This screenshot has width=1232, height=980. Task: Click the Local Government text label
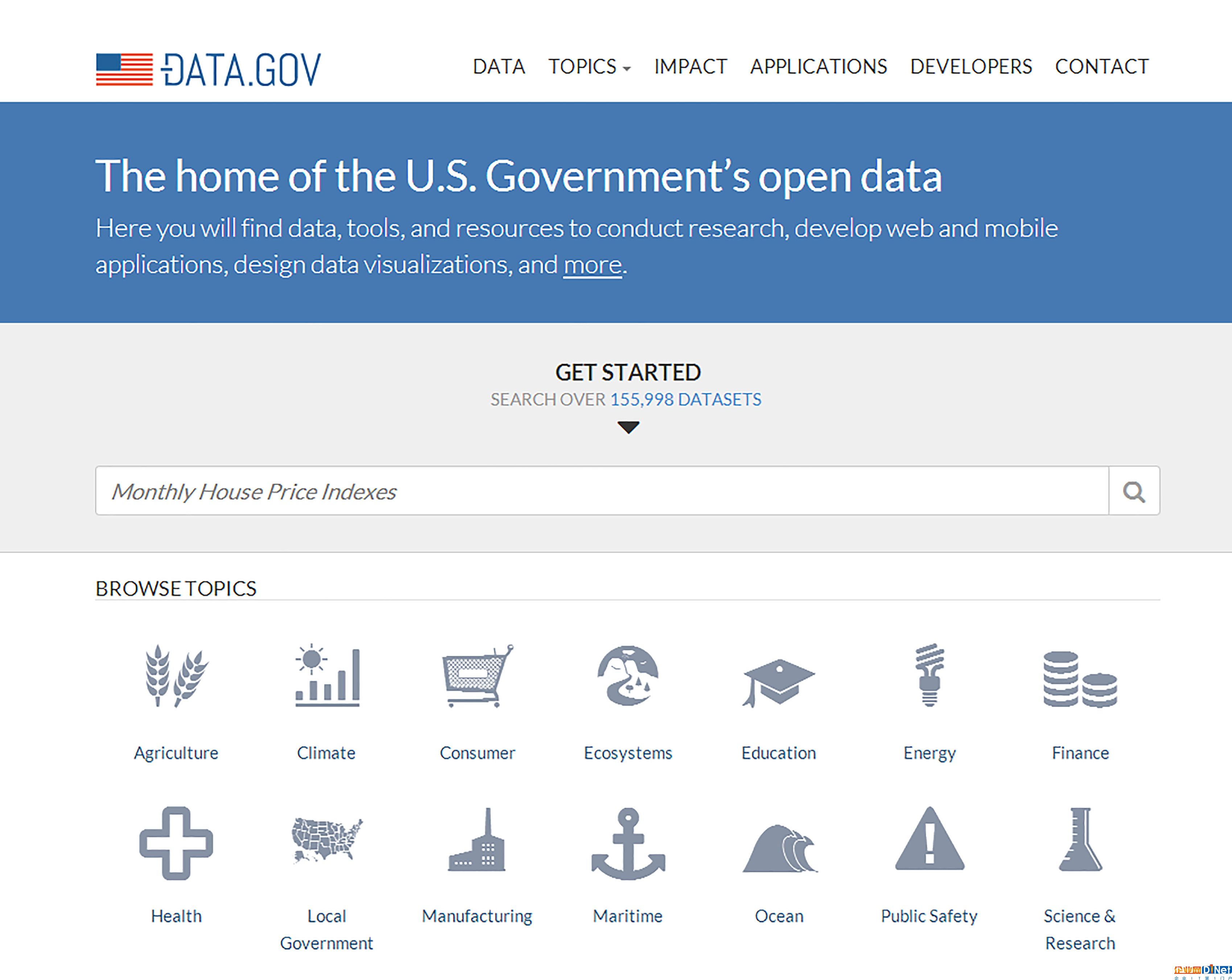coord(326,930)
